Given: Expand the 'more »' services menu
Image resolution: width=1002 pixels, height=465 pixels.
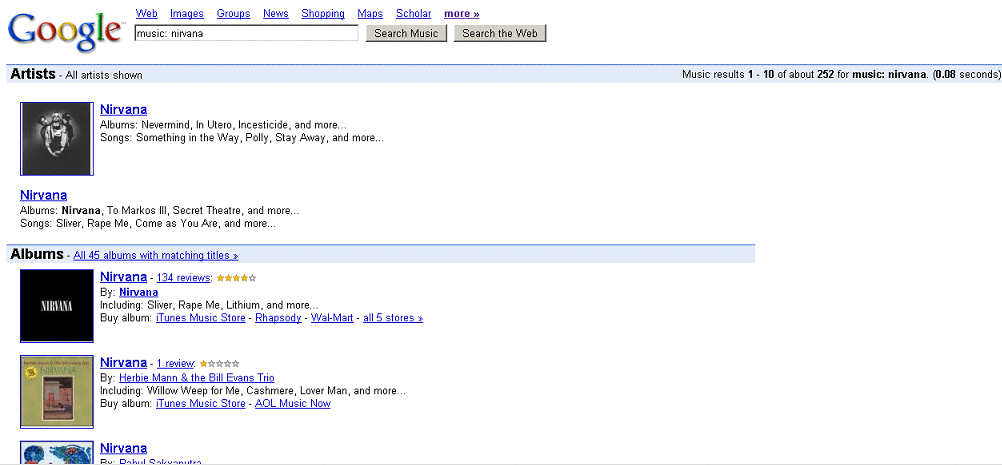Looking at the screenshot, I should click(461, 14).
